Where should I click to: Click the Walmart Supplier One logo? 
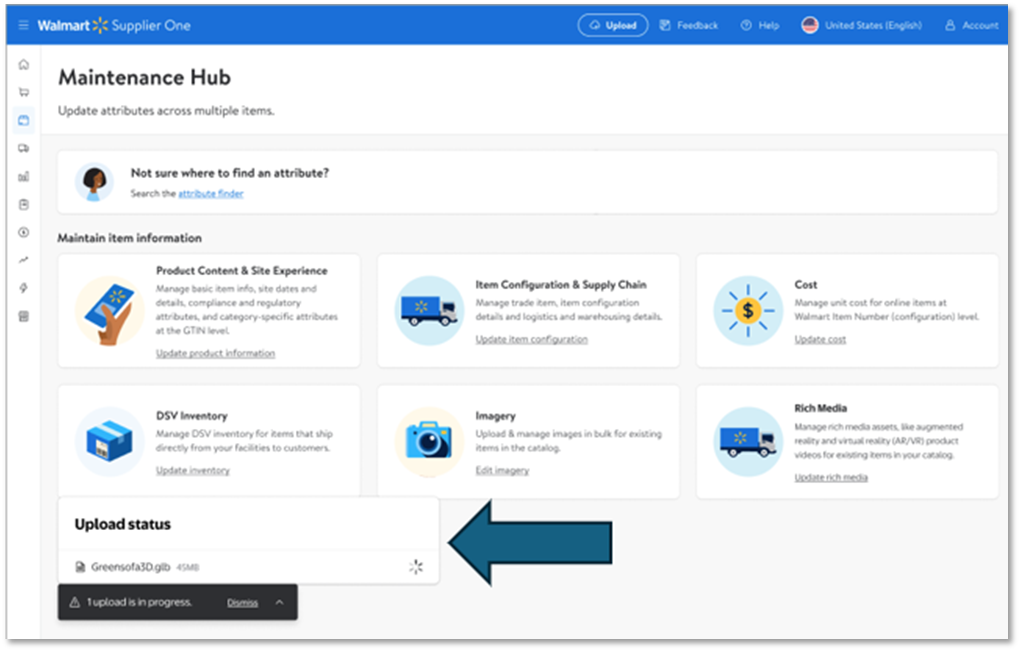coord(114,25)
